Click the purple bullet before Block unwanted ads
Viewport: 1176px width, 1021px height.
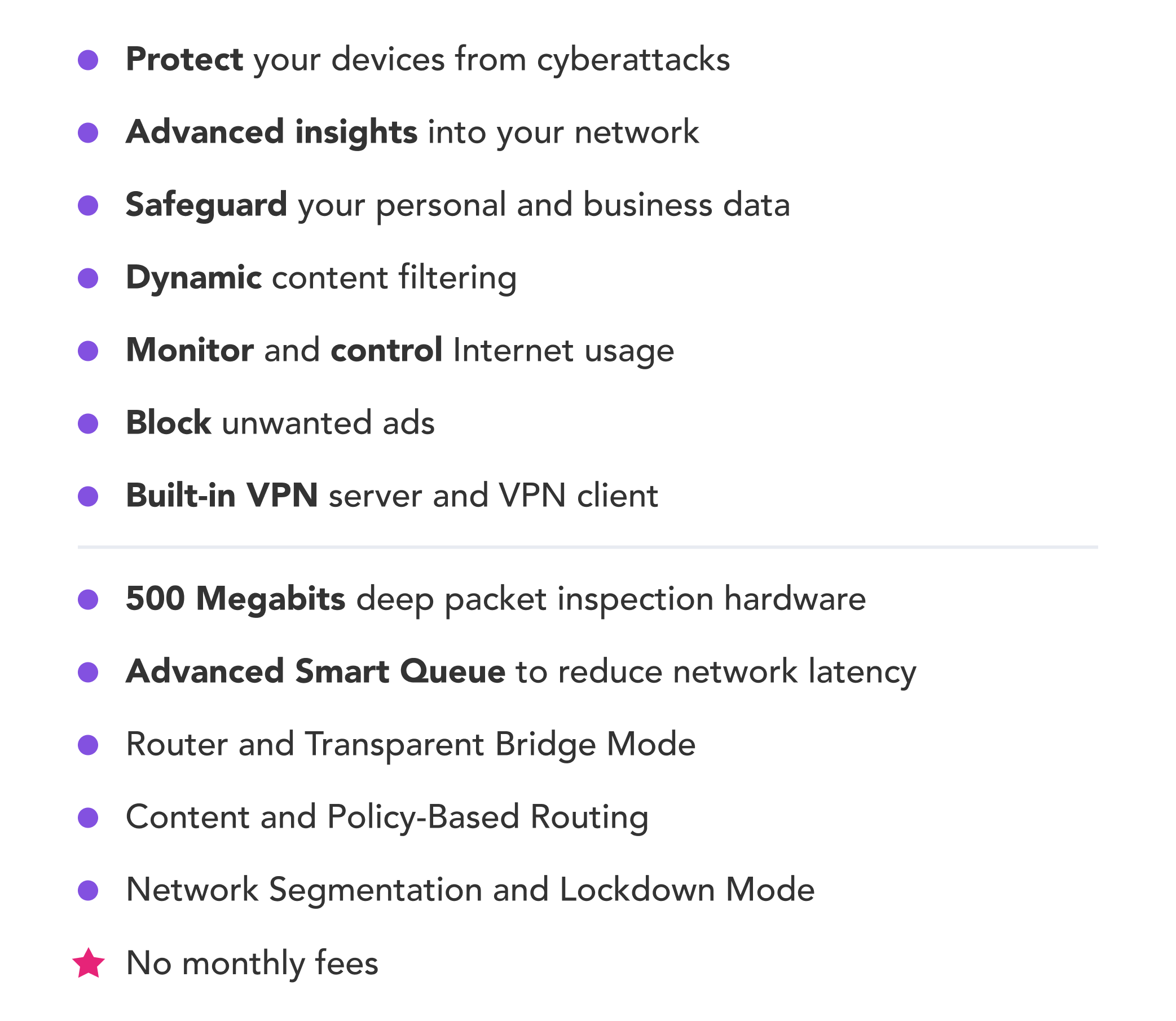(x=88, y=423)
